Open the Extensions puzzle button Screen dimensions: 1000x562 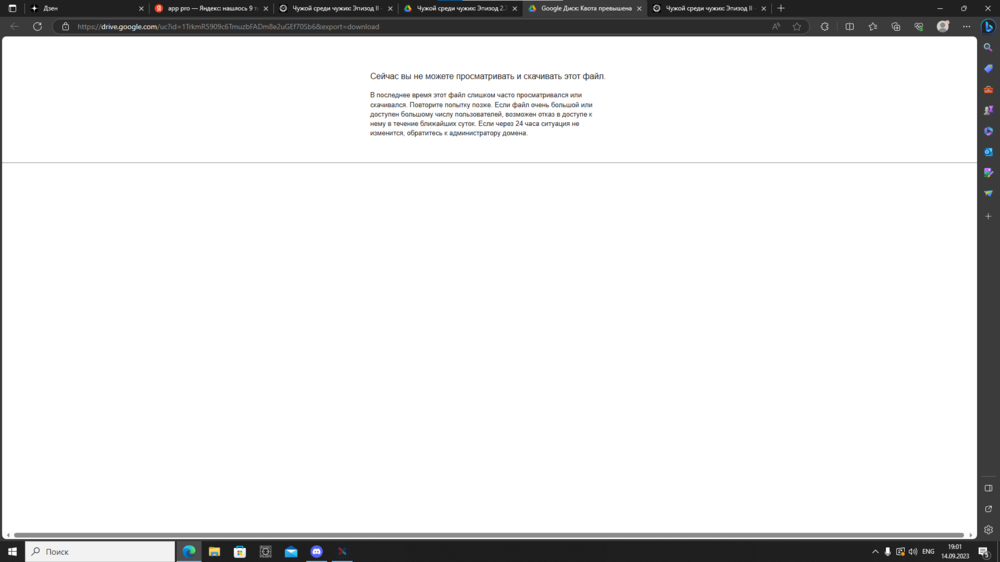point(825,27)
